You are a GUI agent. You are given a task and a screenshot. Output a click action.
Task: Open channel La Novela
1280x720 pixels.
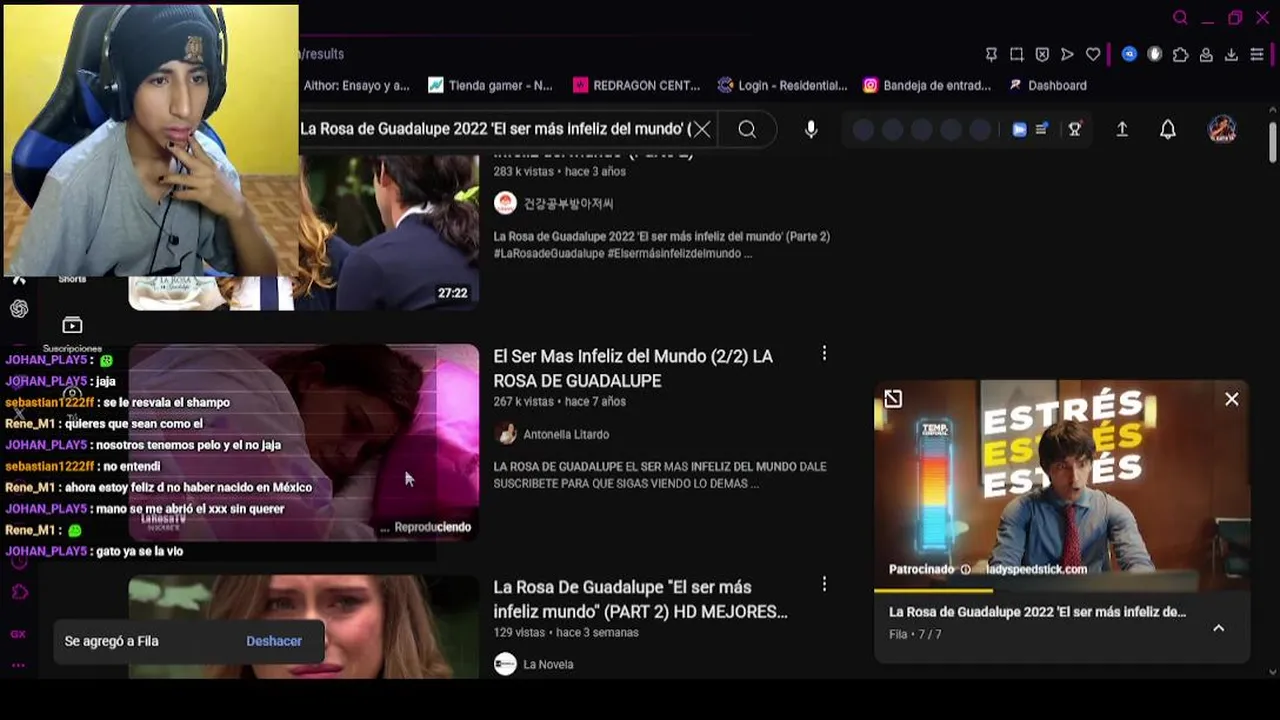548,664
